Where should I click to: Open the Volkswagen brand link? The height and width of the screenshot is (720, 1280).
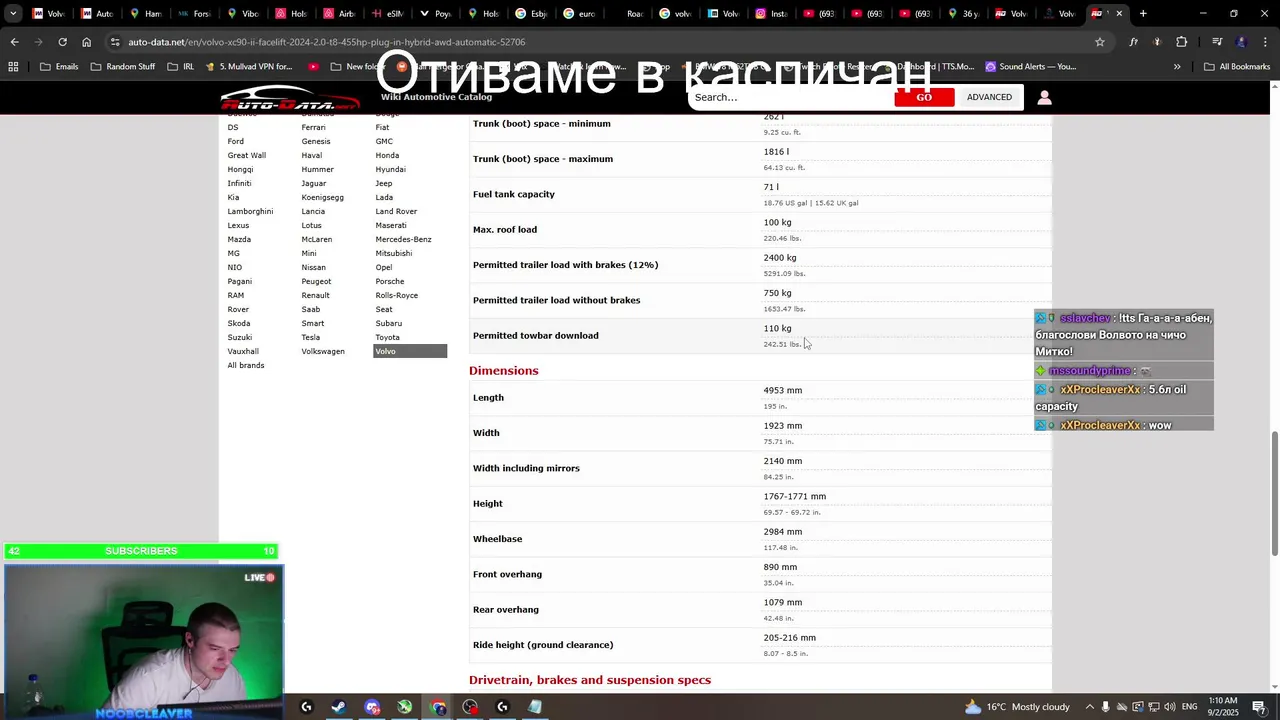[x=322, y=351]
